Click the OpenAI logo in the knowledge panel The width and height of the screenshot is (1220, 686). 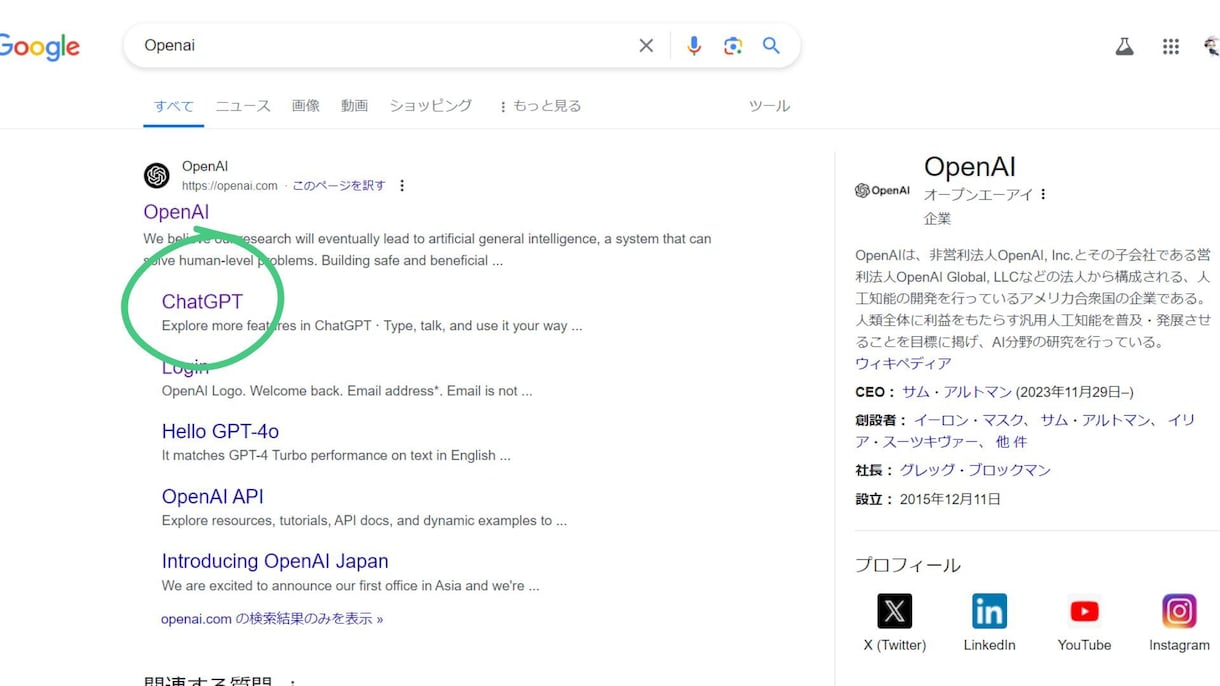[882, 190]
